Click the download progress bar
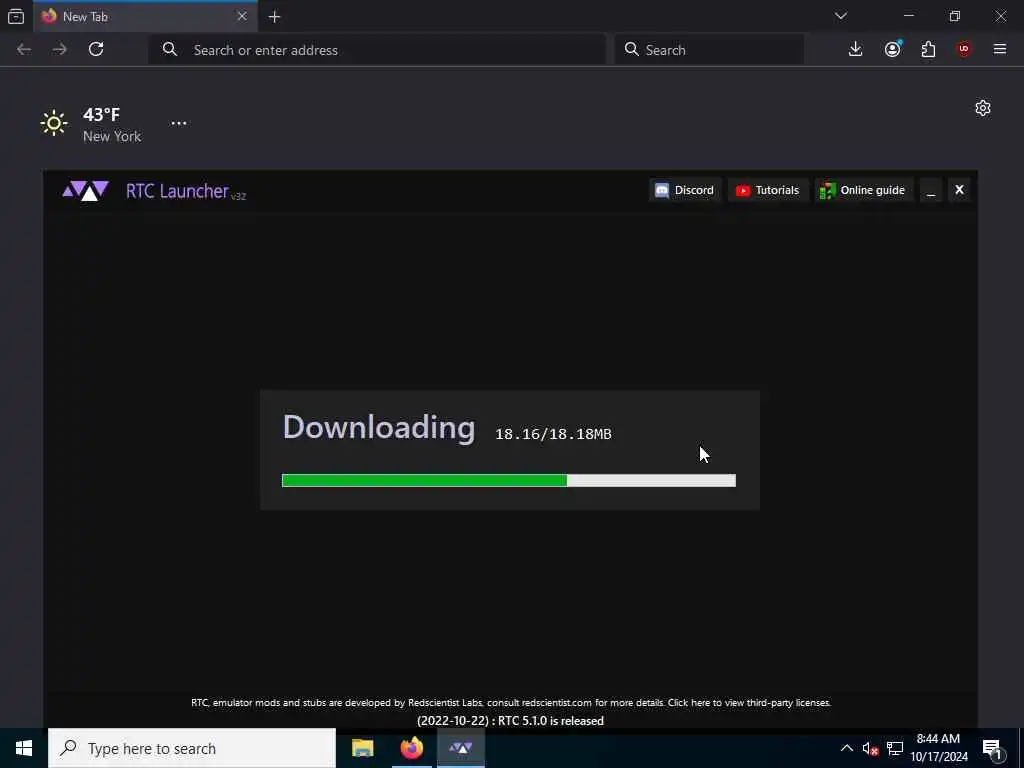The height and width of the screenshot is (768, 1024). (x=509, y=481)
